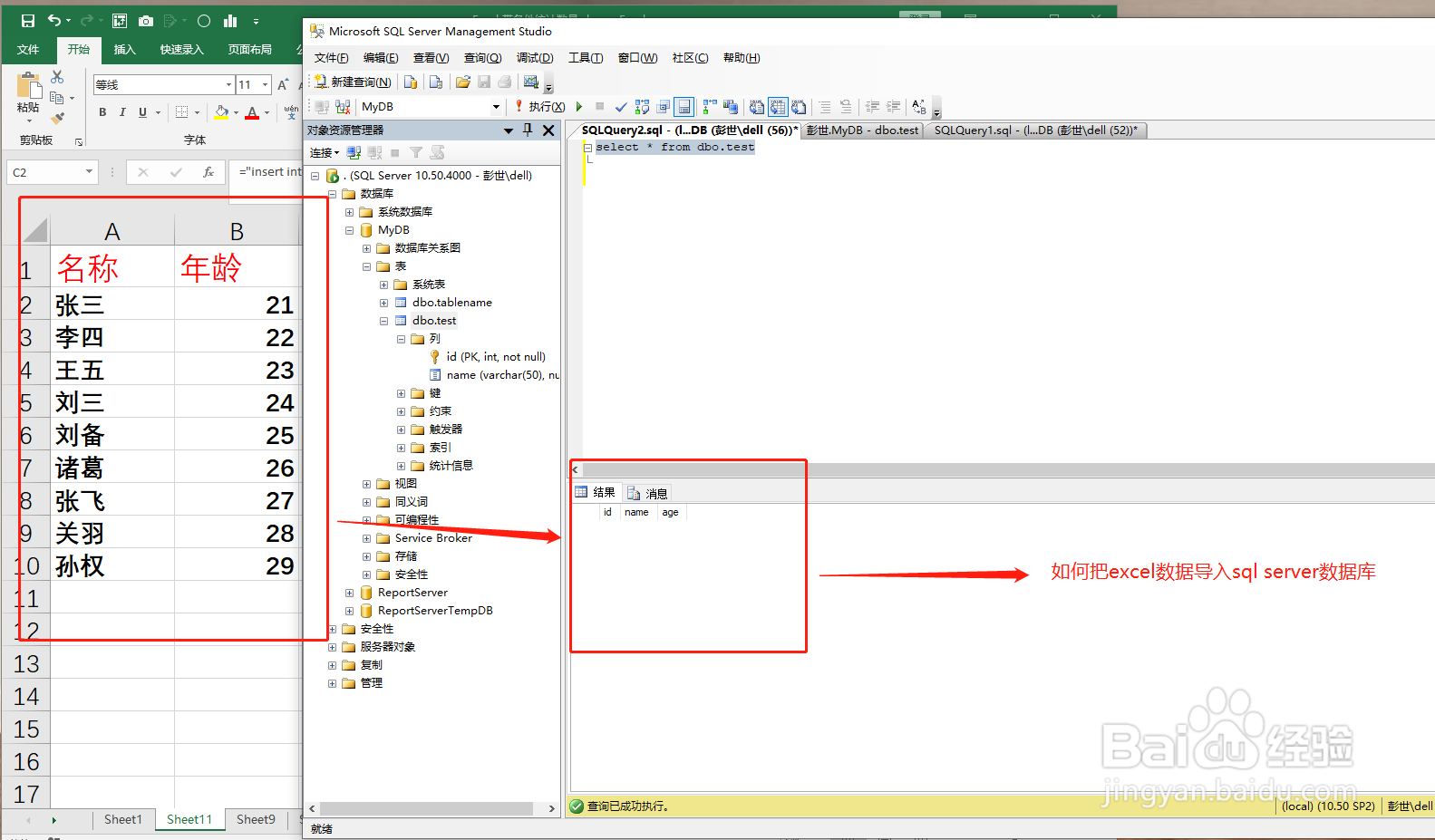Click the New Query button in SSMS
This screenshot has width=1435, height=840.
pos(353,82)
